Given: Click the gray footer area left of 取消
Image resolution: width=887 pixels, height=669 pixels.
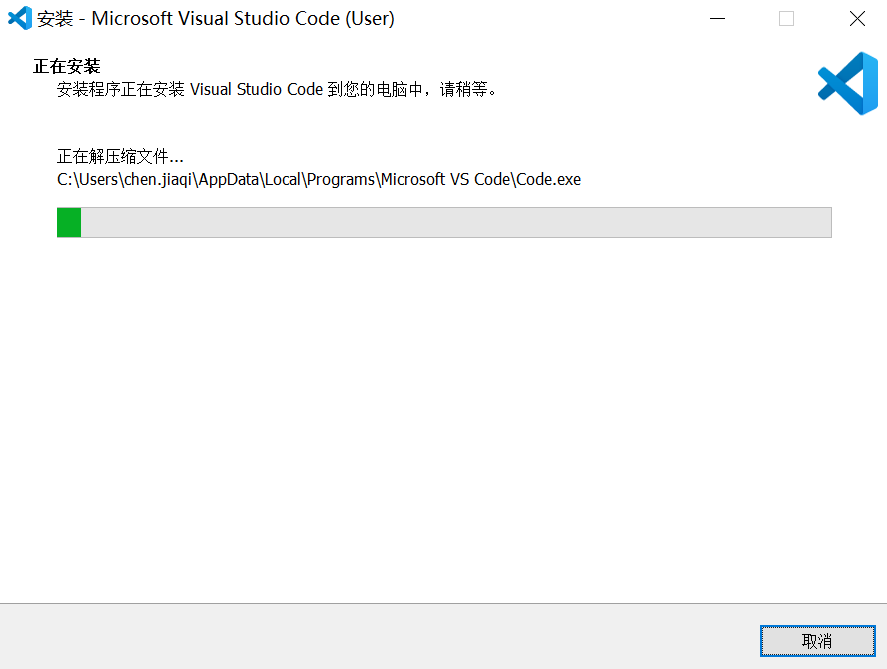Looking at the screenshot, I should [x=380, y=640].
